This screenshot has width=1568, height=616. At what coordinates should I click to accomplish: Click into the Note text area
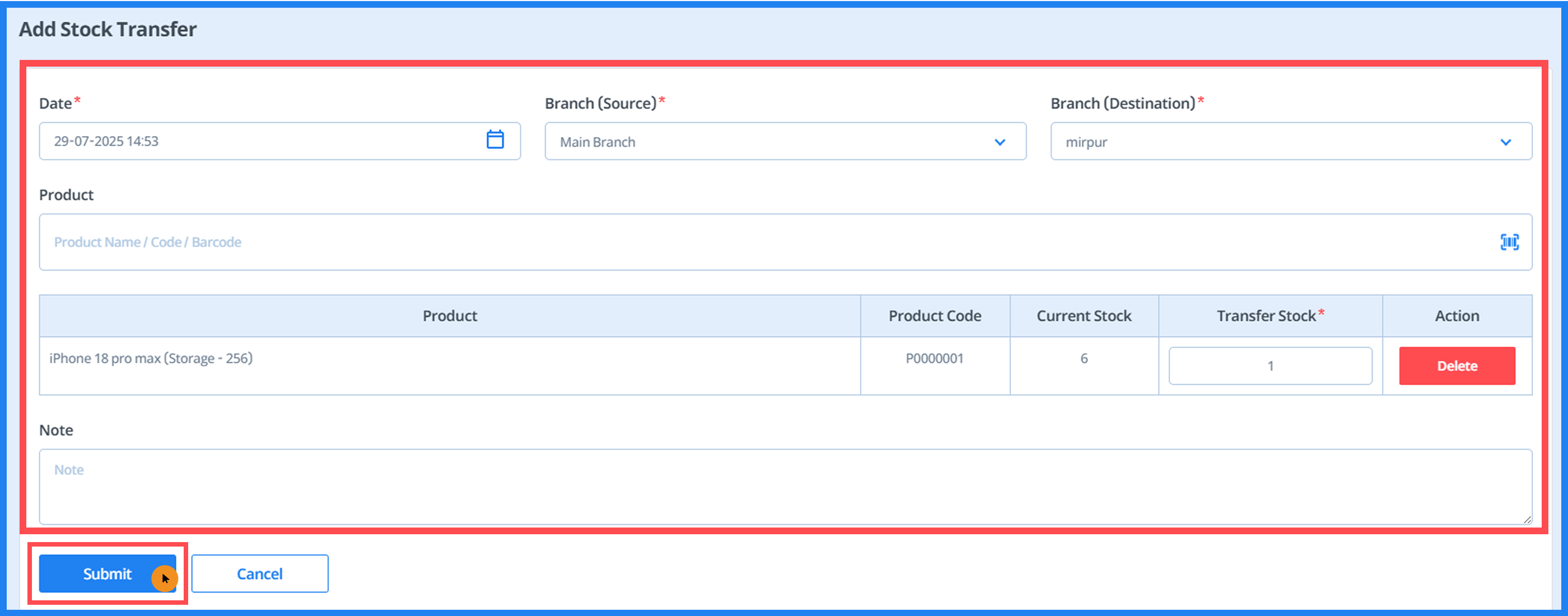784,487
